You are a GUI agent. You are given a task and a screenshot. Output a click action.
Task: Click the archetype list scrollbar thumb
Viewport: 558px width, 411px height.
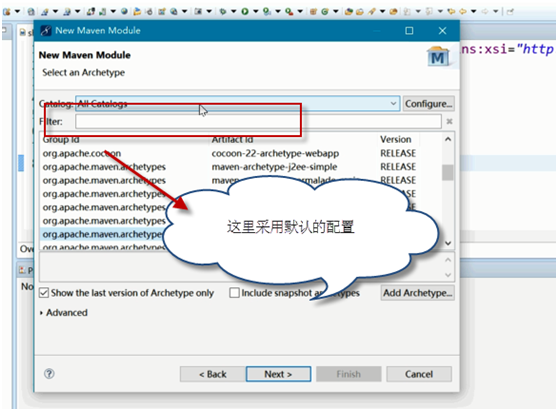[448, 173]
